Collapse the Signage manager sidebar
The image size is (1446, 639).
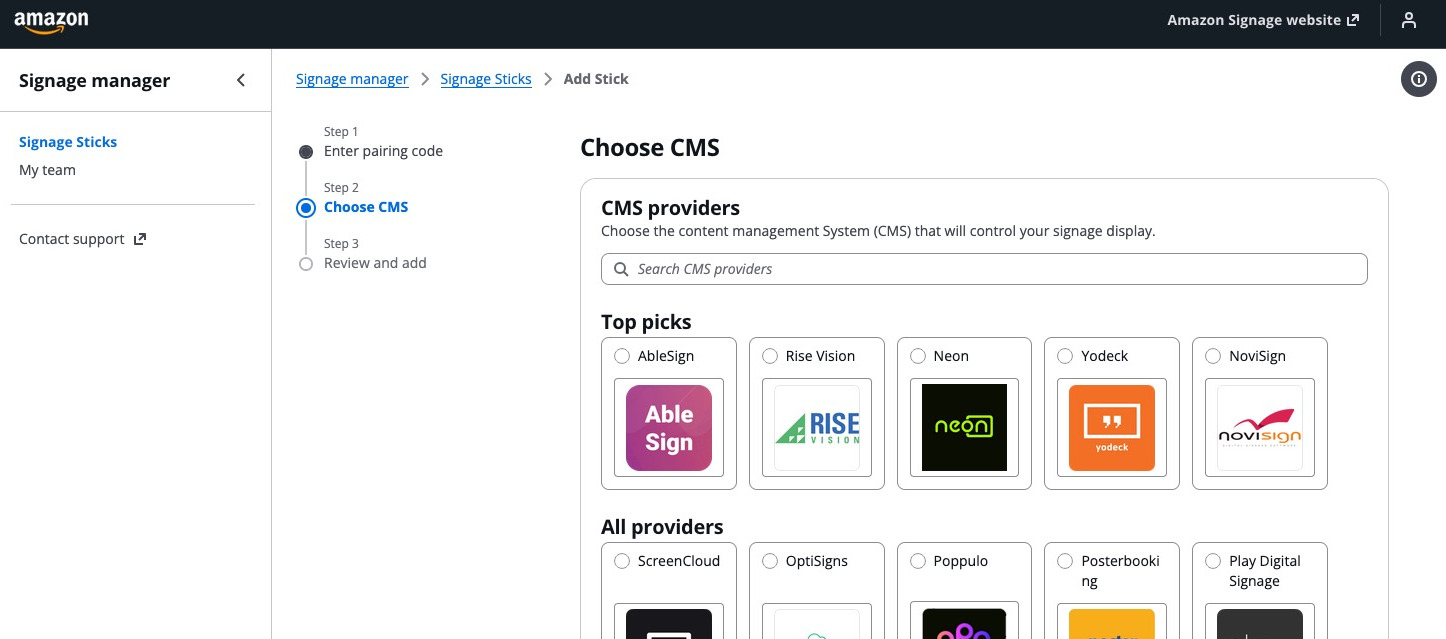tap(240, 80)
